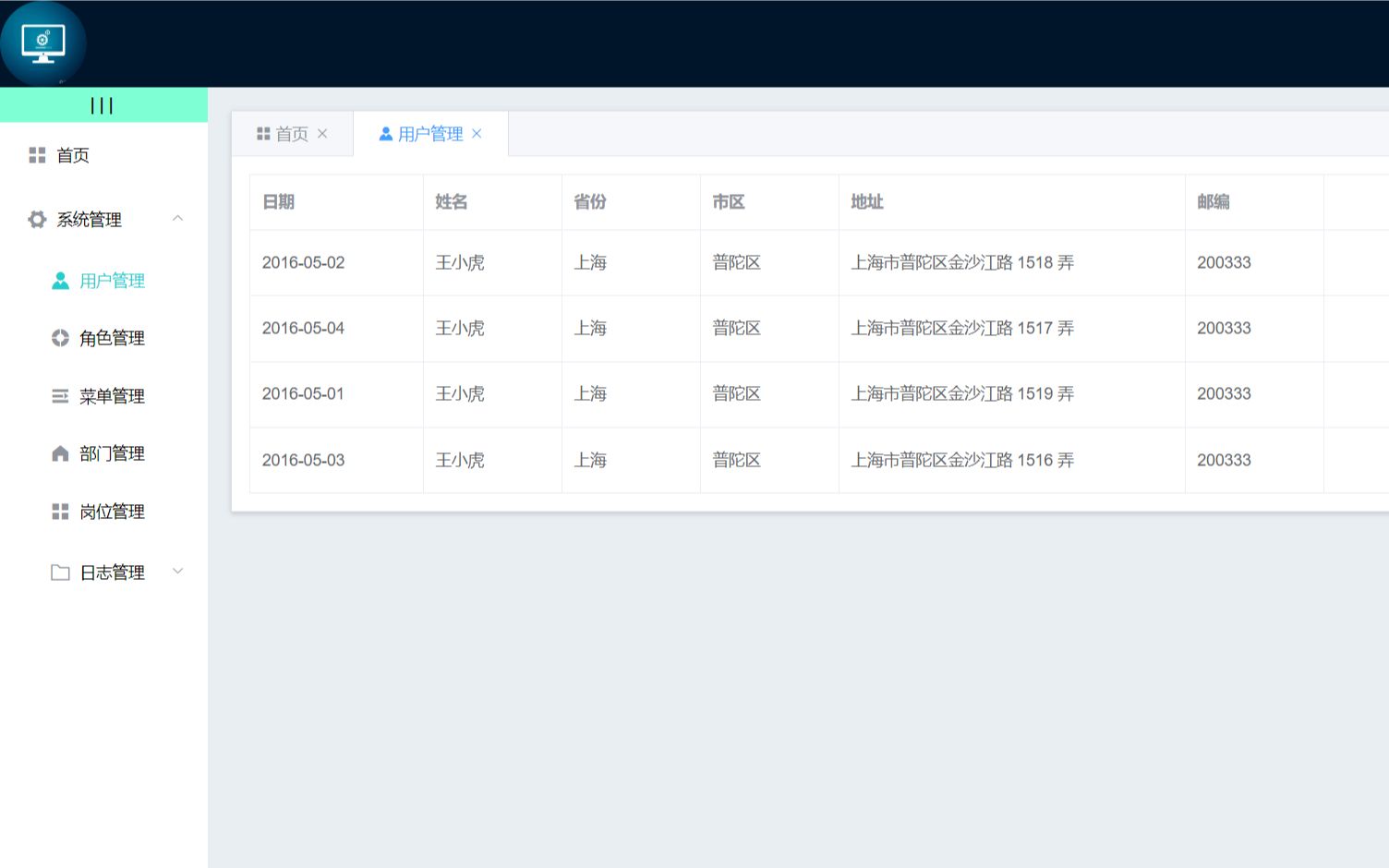The image size is (1389, 868).
Task: Open 首页 in the sidebar menu
Action: click(73, 155)
